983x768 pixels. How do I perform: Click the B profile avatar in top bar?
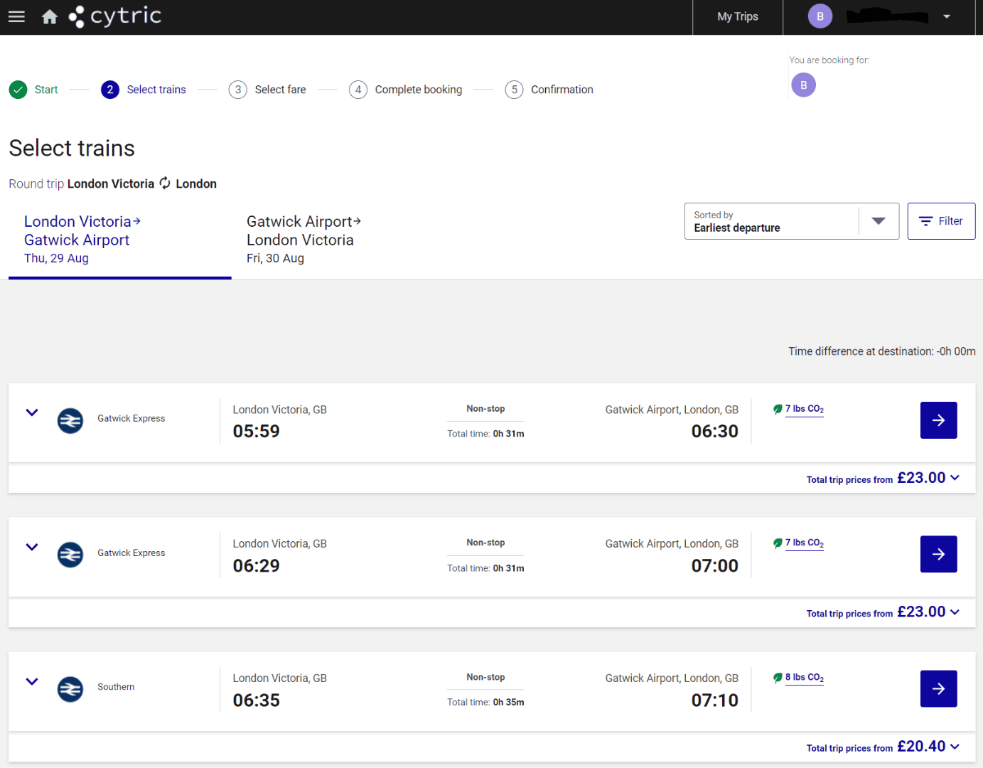point(820,16)
